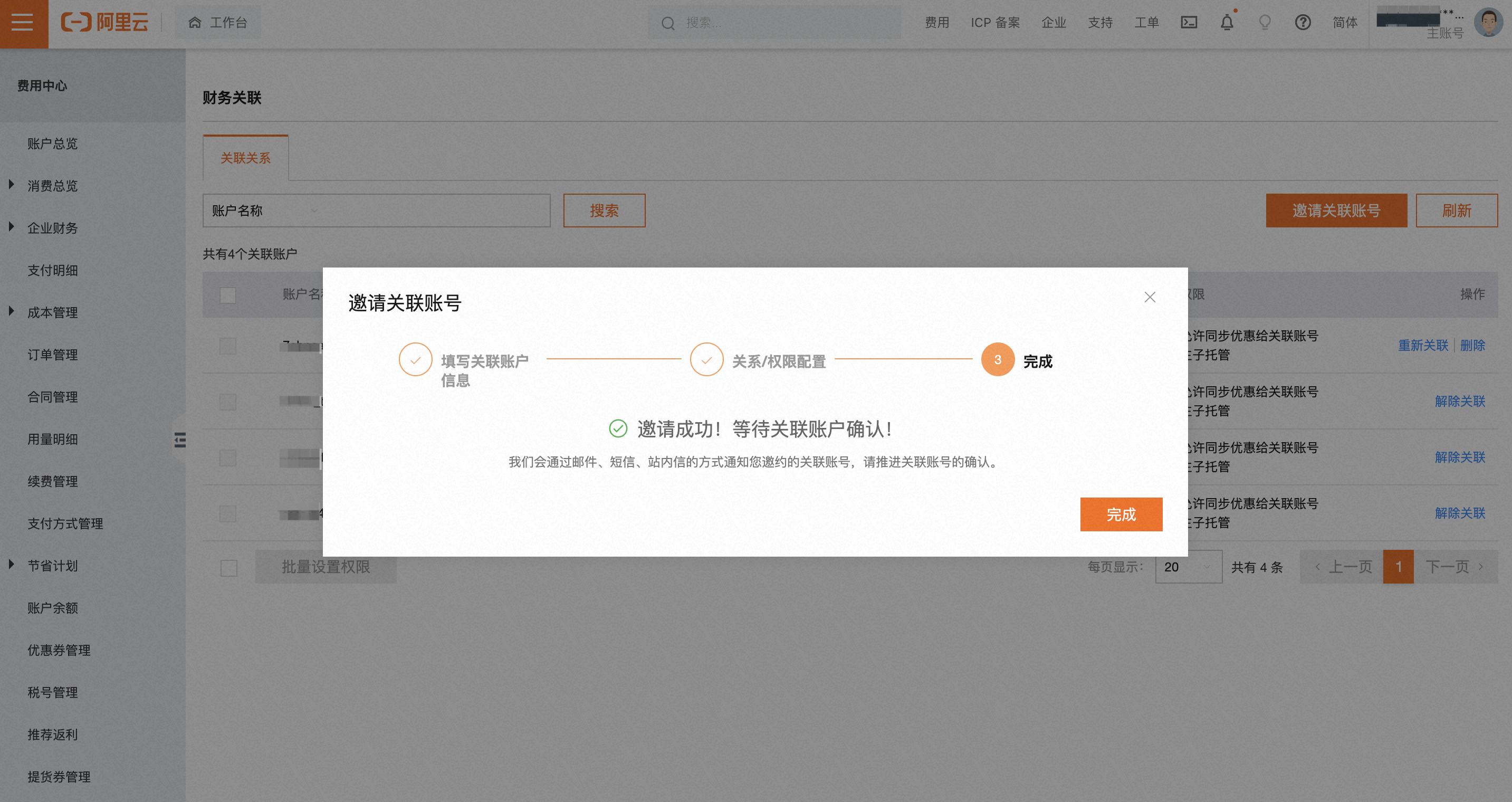Screen dimensions: 1512x802
Task: Open the help question mark icon
Action: pyautogui.click(x=1303, y=23)
